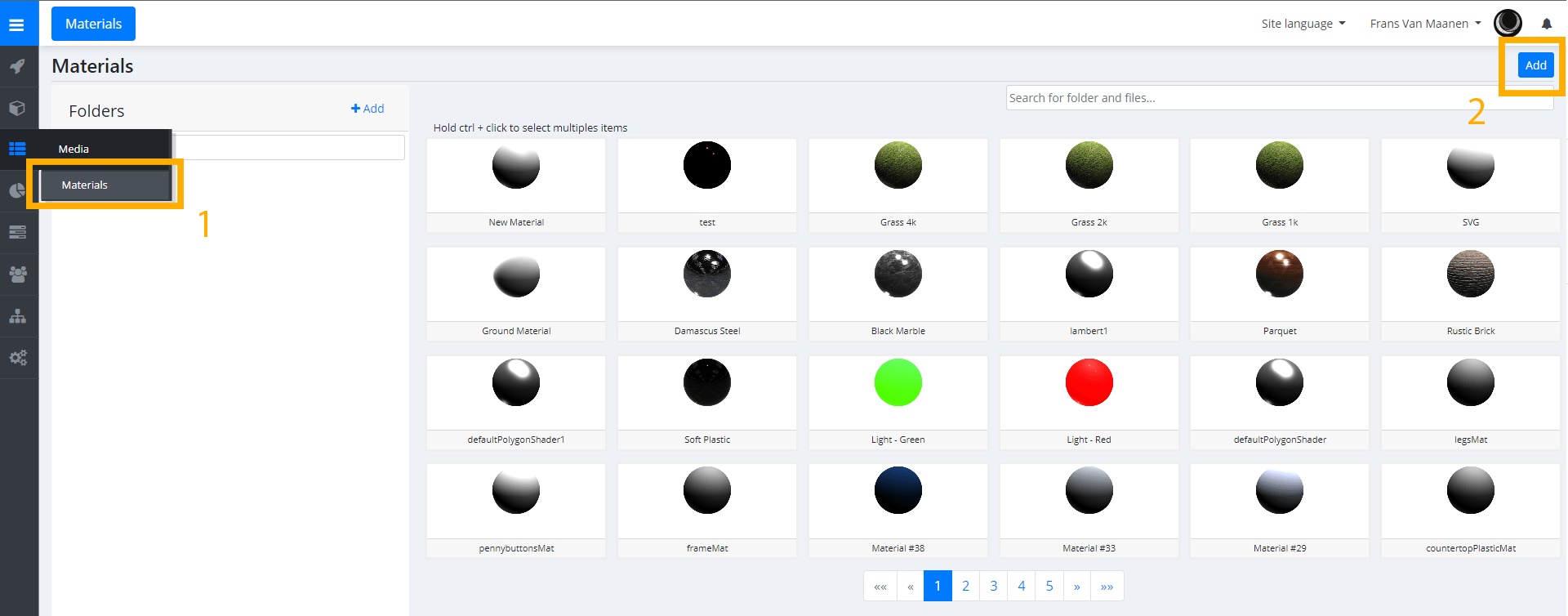Image resolution: width=1568 pixels, height=616 pixels.
Task: Jump to last page of pagination
Action: (x=1107, y=586)
